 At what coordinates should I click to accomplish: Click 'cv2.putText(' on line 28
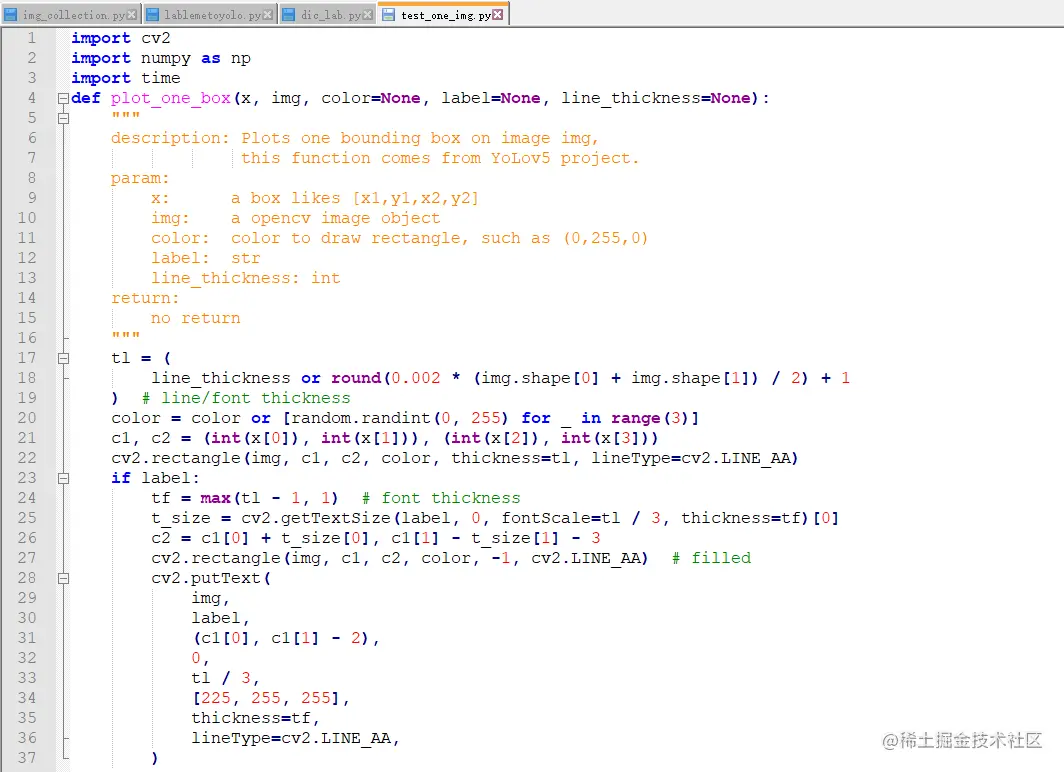(x=211, y=579)
